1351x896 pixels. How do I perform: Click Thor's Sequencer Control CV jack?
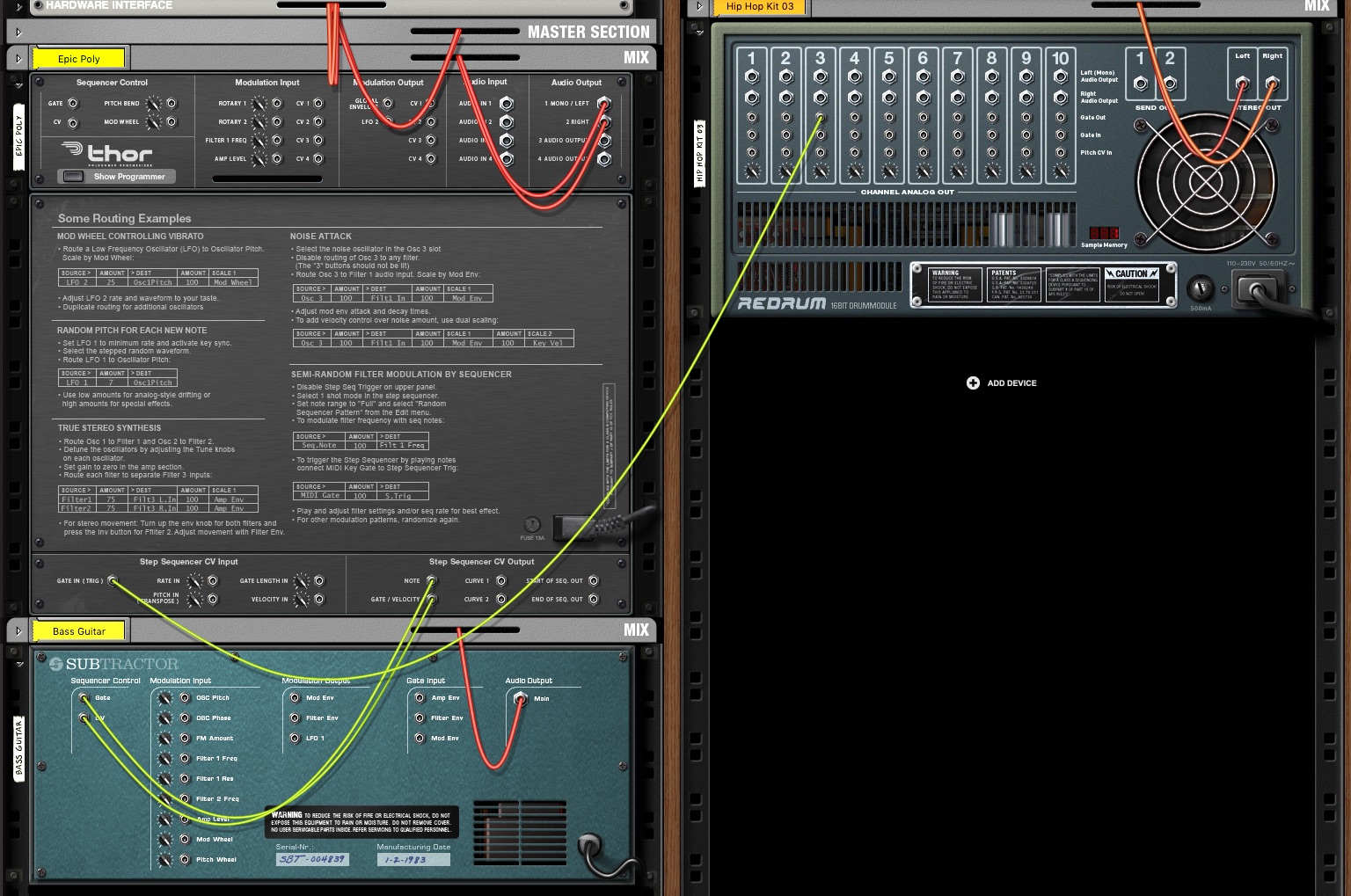[73, 123]
